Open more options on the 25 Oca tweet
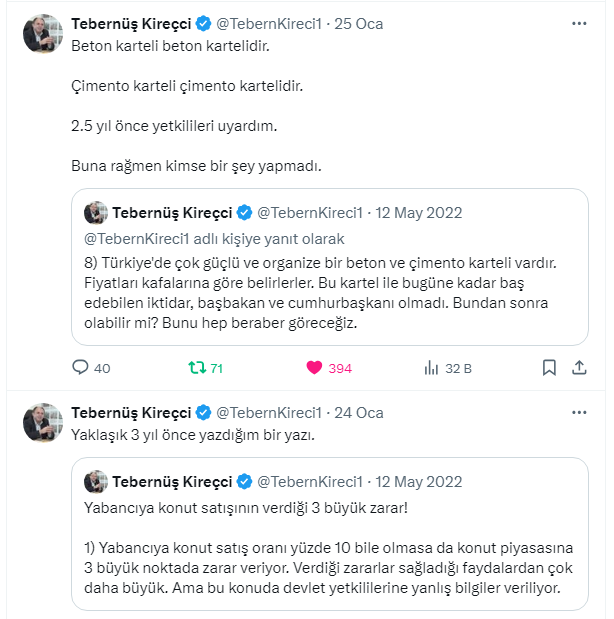This screenshot has height=619, width=614. [579, 23]
